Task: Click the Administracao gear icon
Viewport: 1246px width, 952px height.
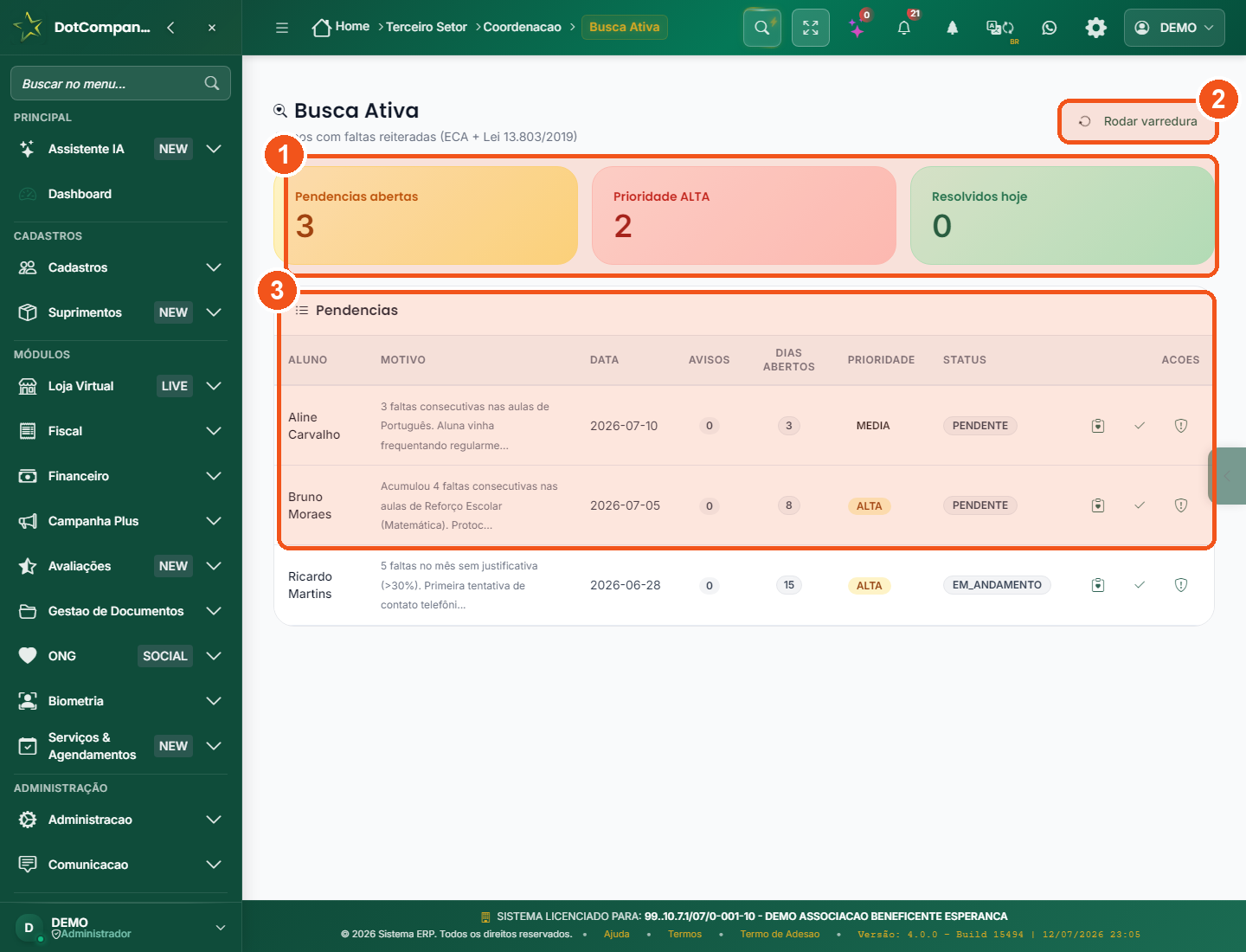Action: click(x=28, y=820)
